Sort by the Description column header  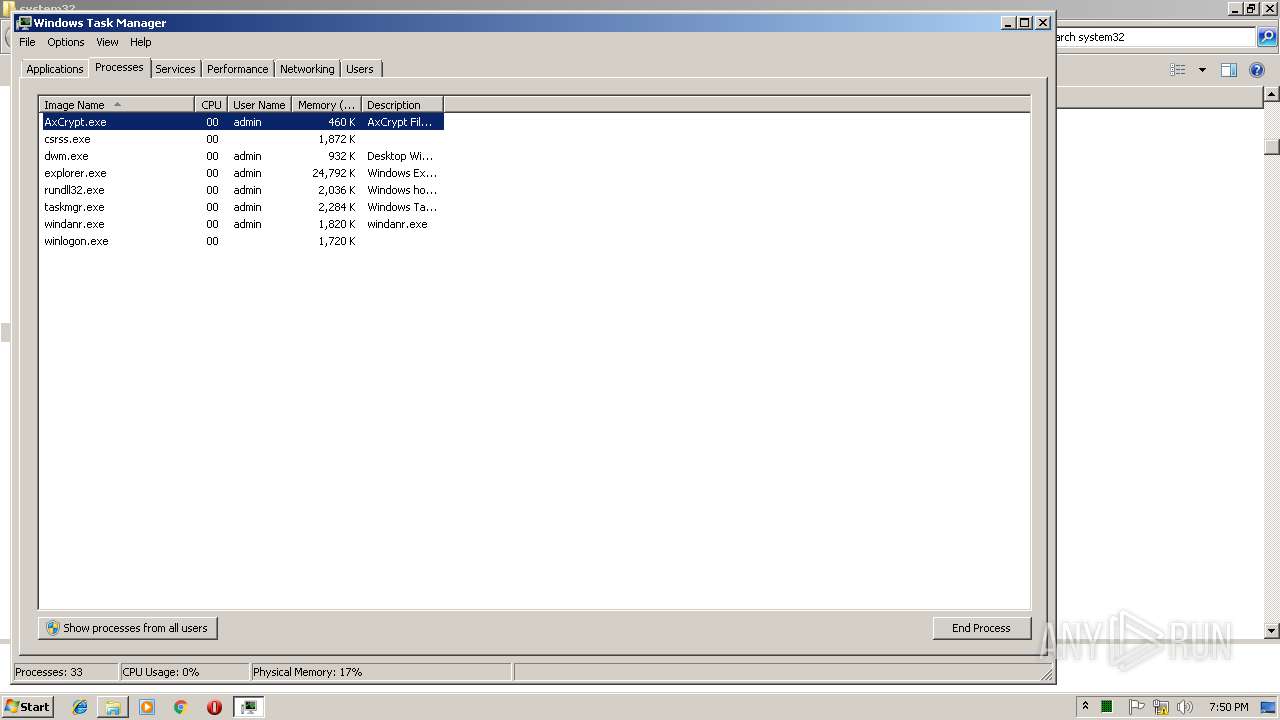[402, 105]
